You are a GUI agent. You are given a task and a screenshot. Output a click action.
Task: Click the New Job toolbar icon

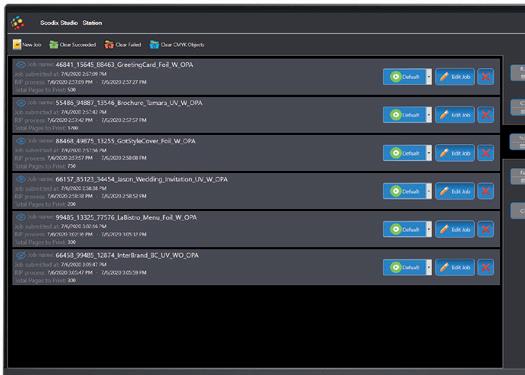pyautogui.click(x=17, y=44)
